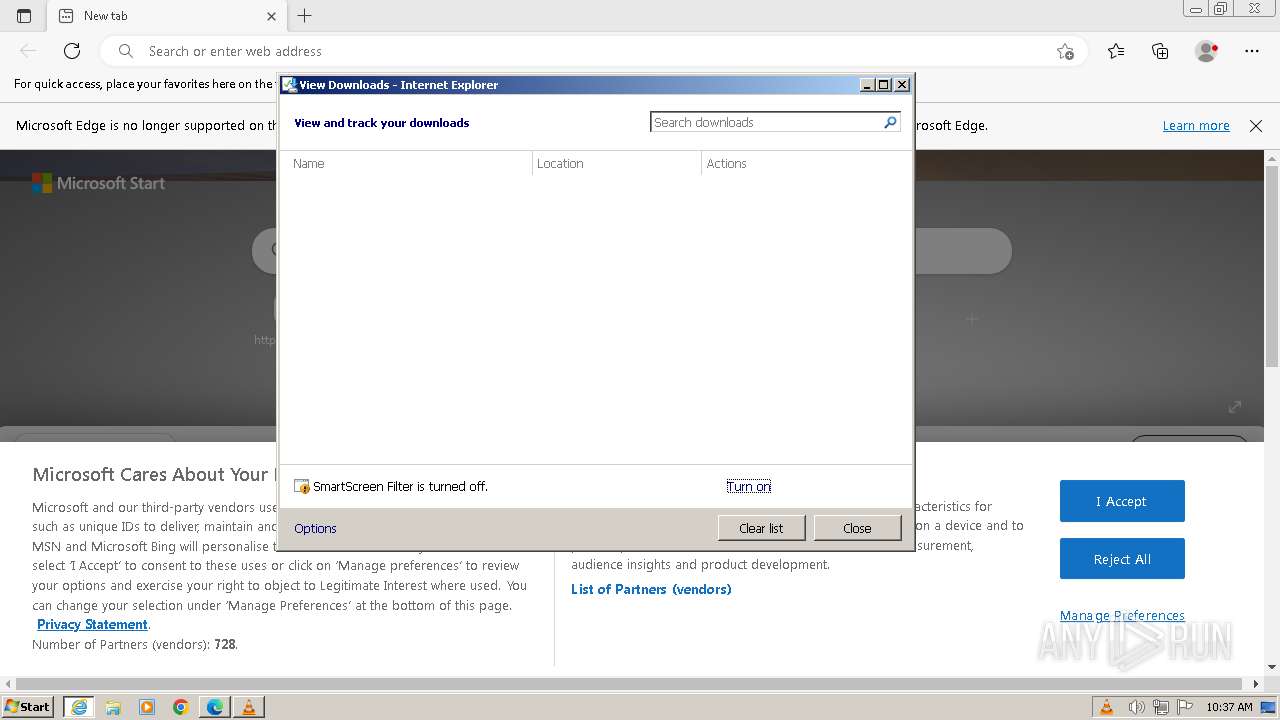
Task: Dismiss the Edge unsupported notification bar
Action: tap(1256, 126)
